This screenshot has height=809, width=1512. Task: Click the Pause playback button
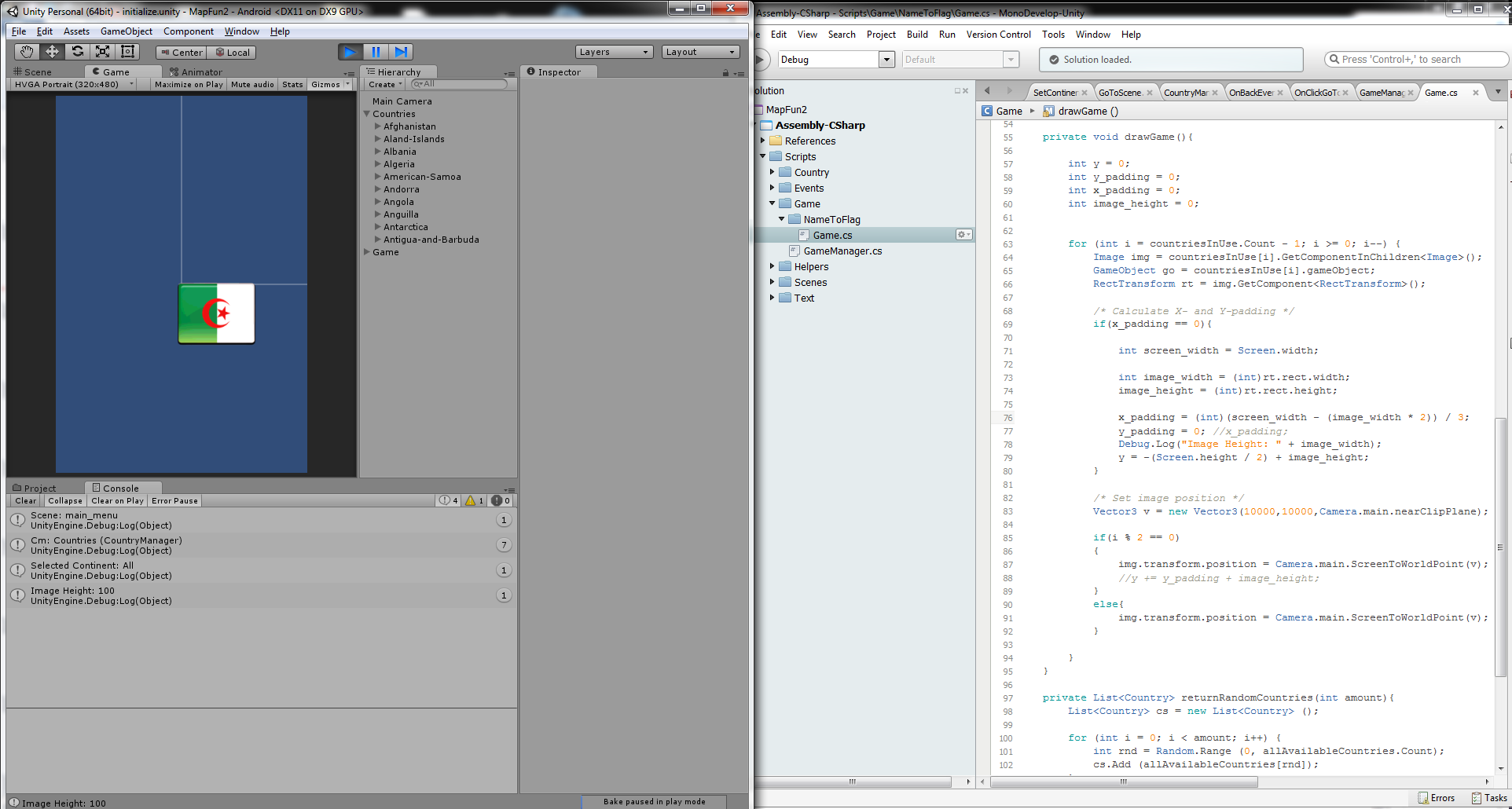coord(376,52)
